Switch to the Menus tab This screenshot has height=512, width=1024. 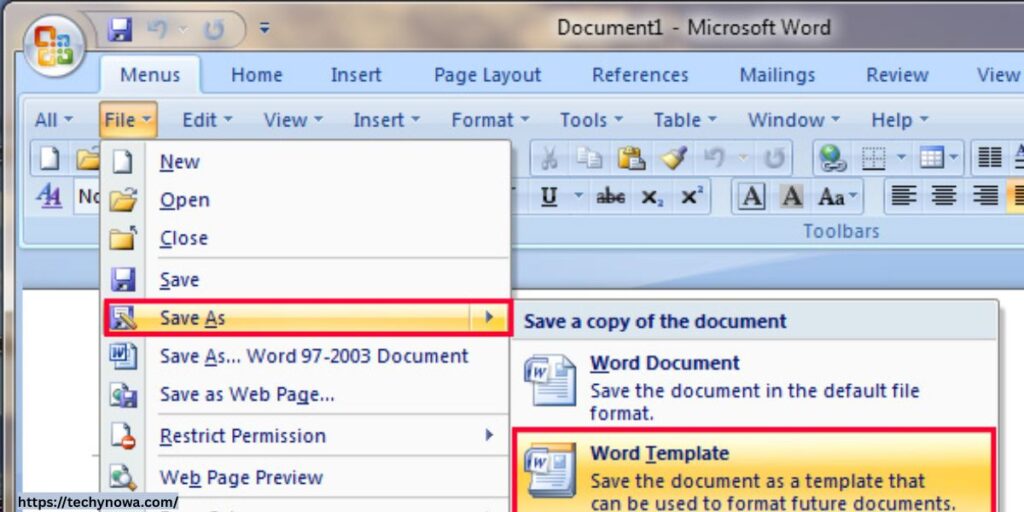coord(150,75)
